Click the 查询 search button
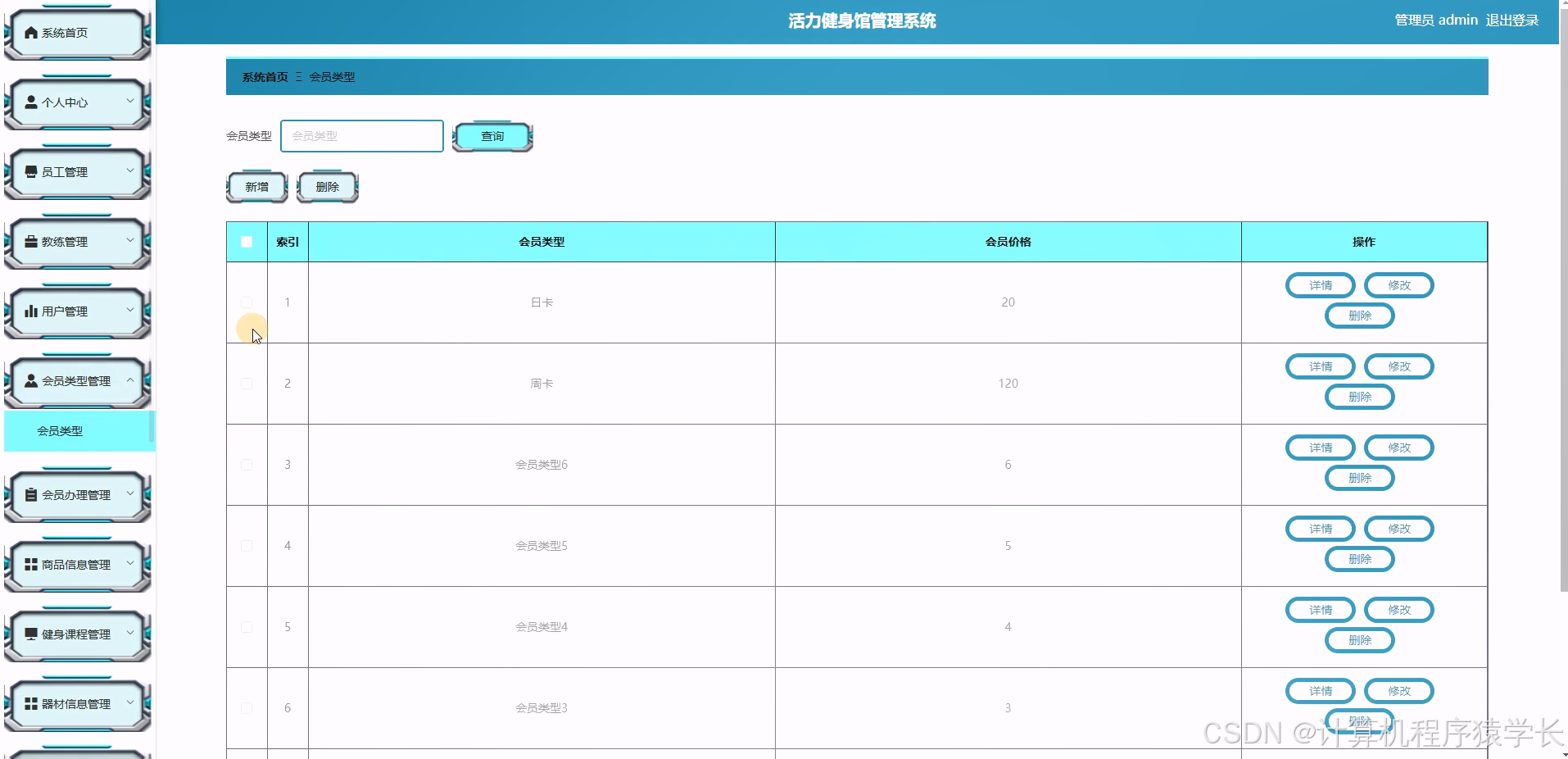The width and height of the screenshot is (1568, 759). coord(492,136)
